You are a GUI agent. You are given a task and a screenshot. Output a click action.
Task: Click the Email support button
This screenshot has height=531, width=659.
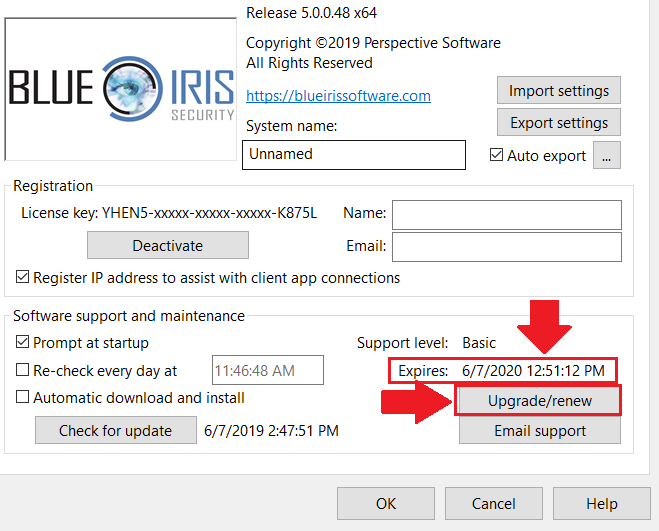point(540,431)
